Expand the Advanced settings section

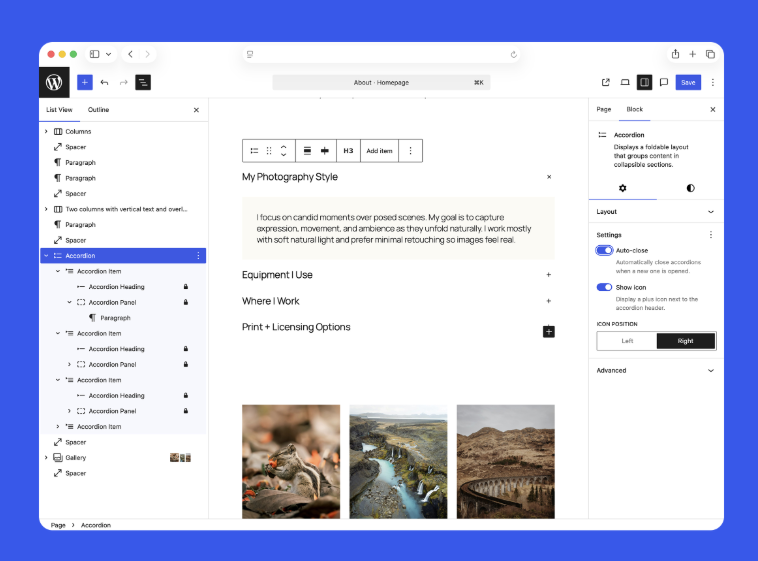pos(656,370)
